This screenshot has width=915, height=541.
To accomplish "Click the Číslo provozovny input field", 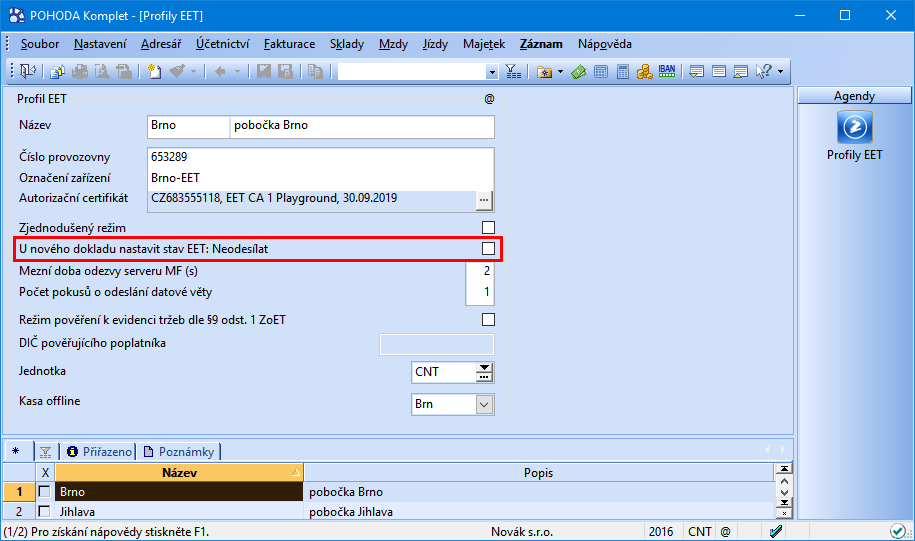I will [x=320, y=157].
